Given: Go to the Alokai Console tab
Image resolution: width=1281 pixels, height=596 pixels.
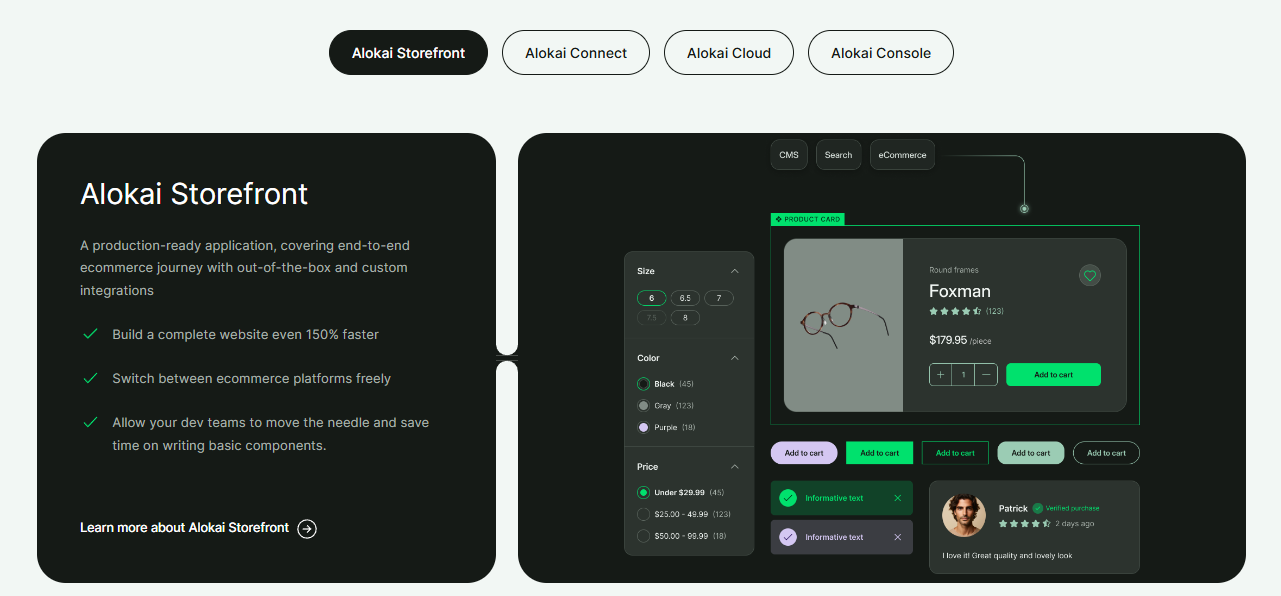Looking at the screenshot, I should [881, 53].
